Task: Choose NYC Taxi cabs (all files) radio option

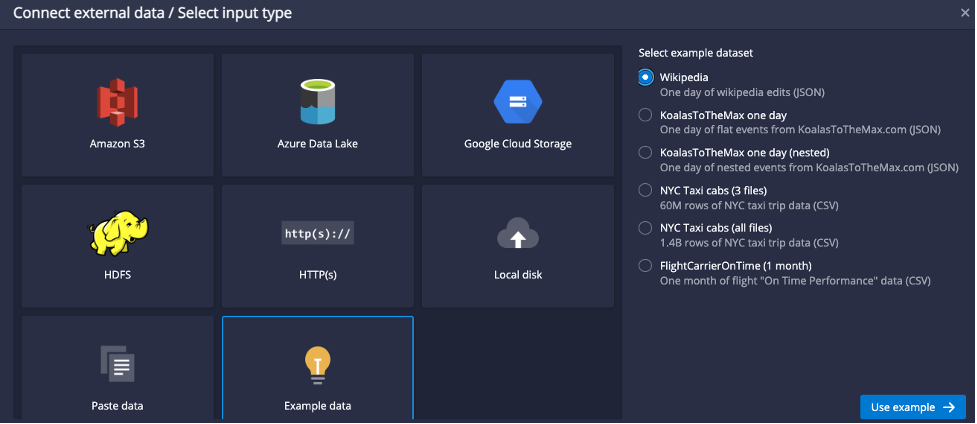Action: 646,228
